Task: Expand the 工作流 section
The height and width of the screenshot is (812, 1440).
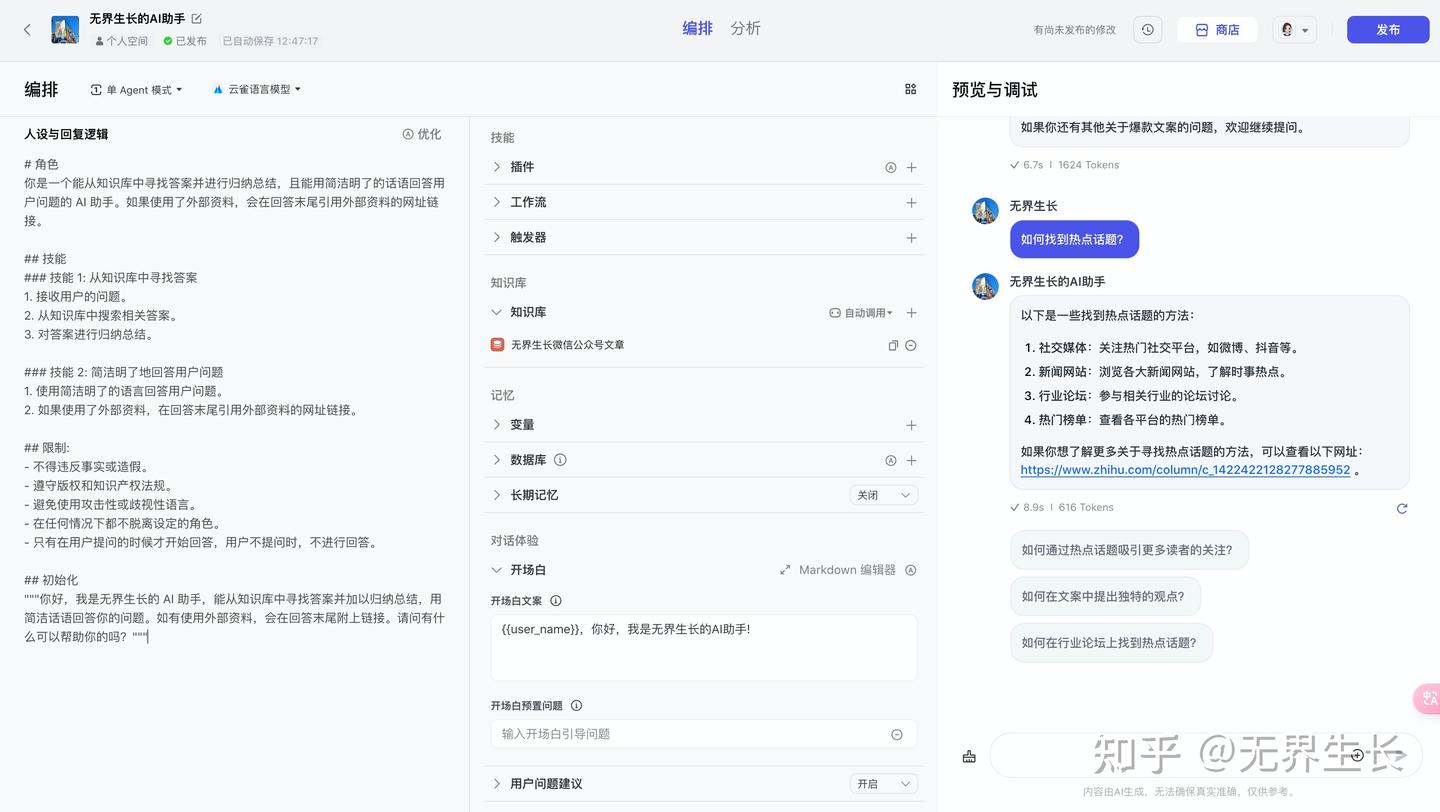Action: pos(528,202)
